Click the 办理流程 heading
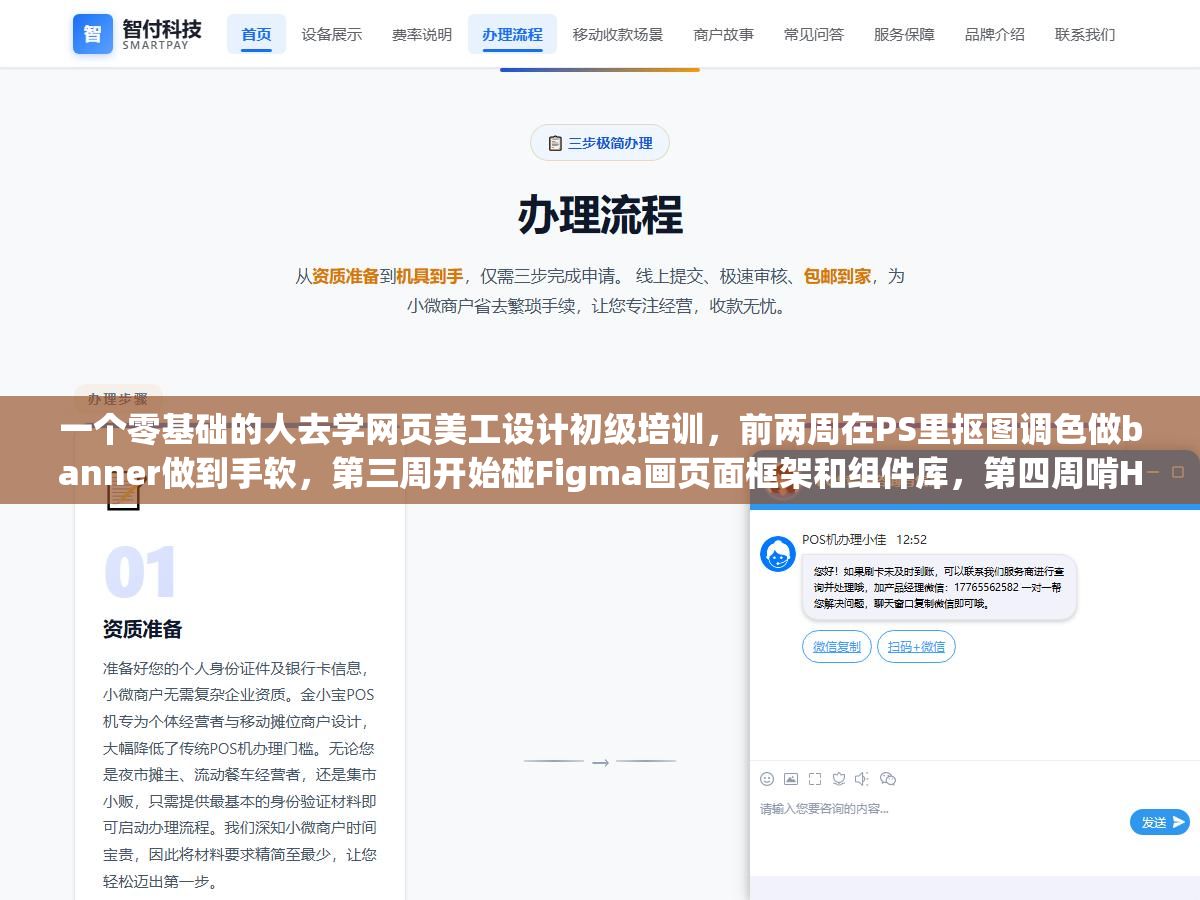Viewport: 1200px width, 900px height. [x=600, y=214]
